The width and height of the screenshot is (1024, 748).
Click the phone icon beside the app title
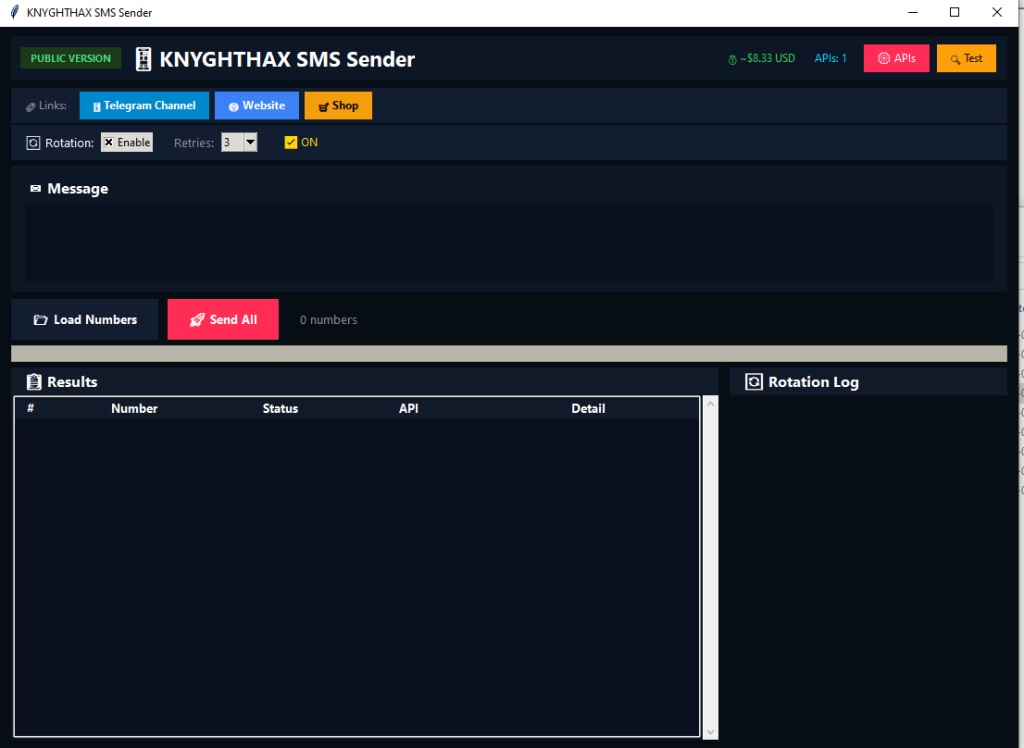pyautogui.click(x=143, y=59)
